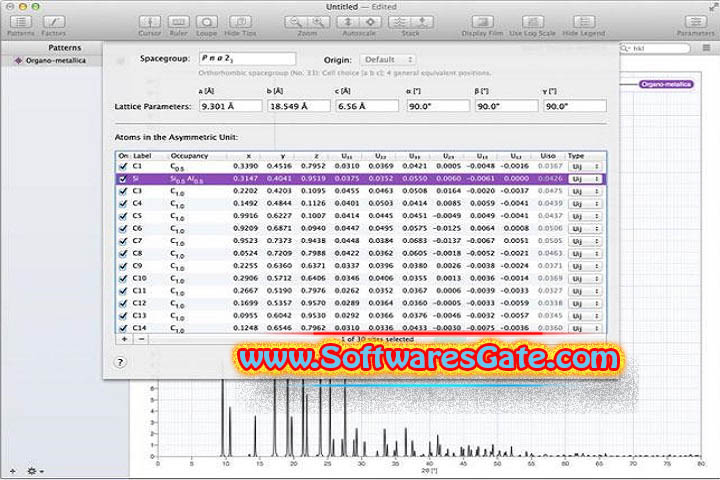Click the alpha angle field showing 90.0°
The image size is (720, 480).
coord(438,106)
